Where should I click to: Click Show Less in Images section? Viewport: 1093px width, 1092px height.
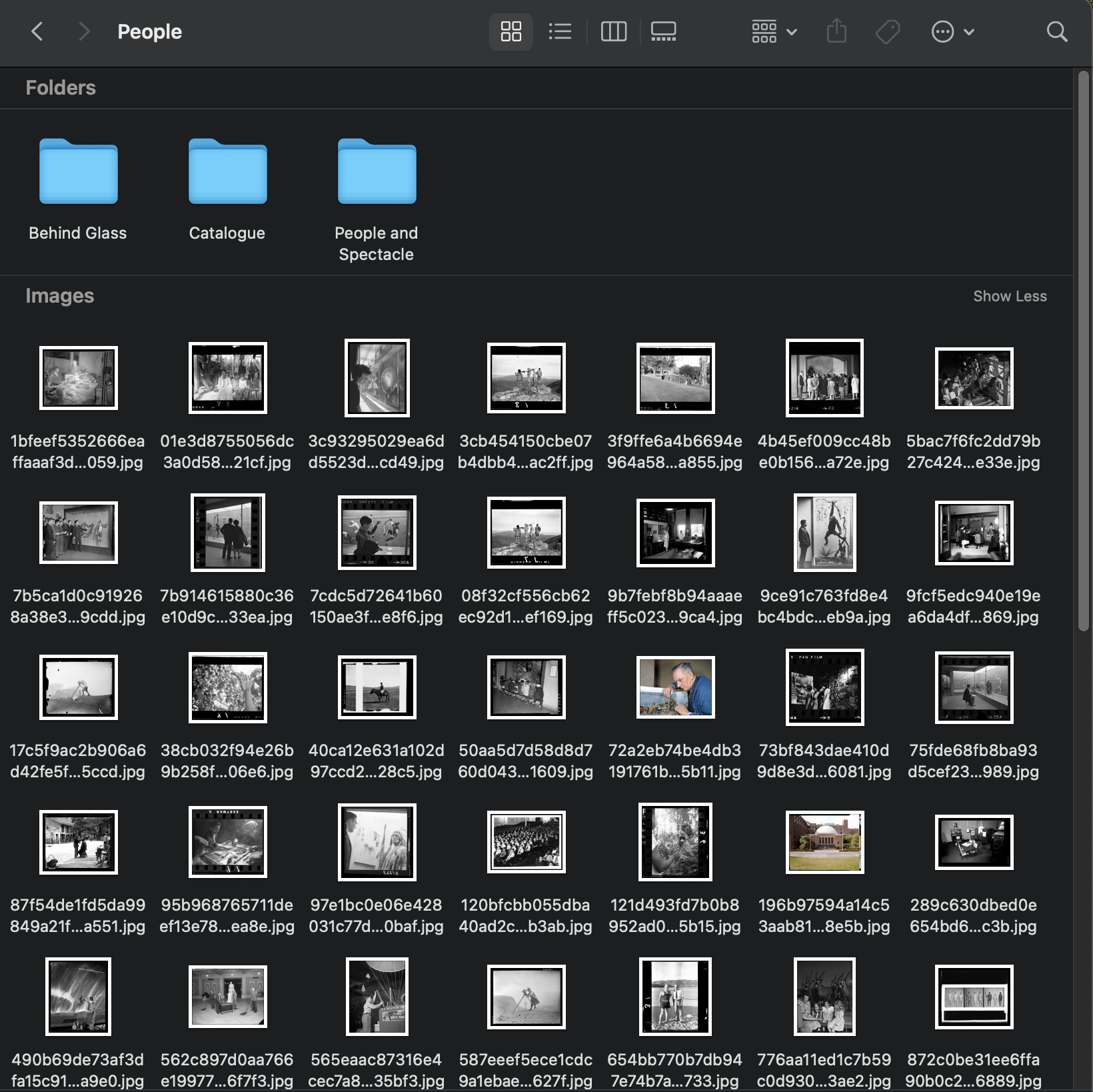1009,296
